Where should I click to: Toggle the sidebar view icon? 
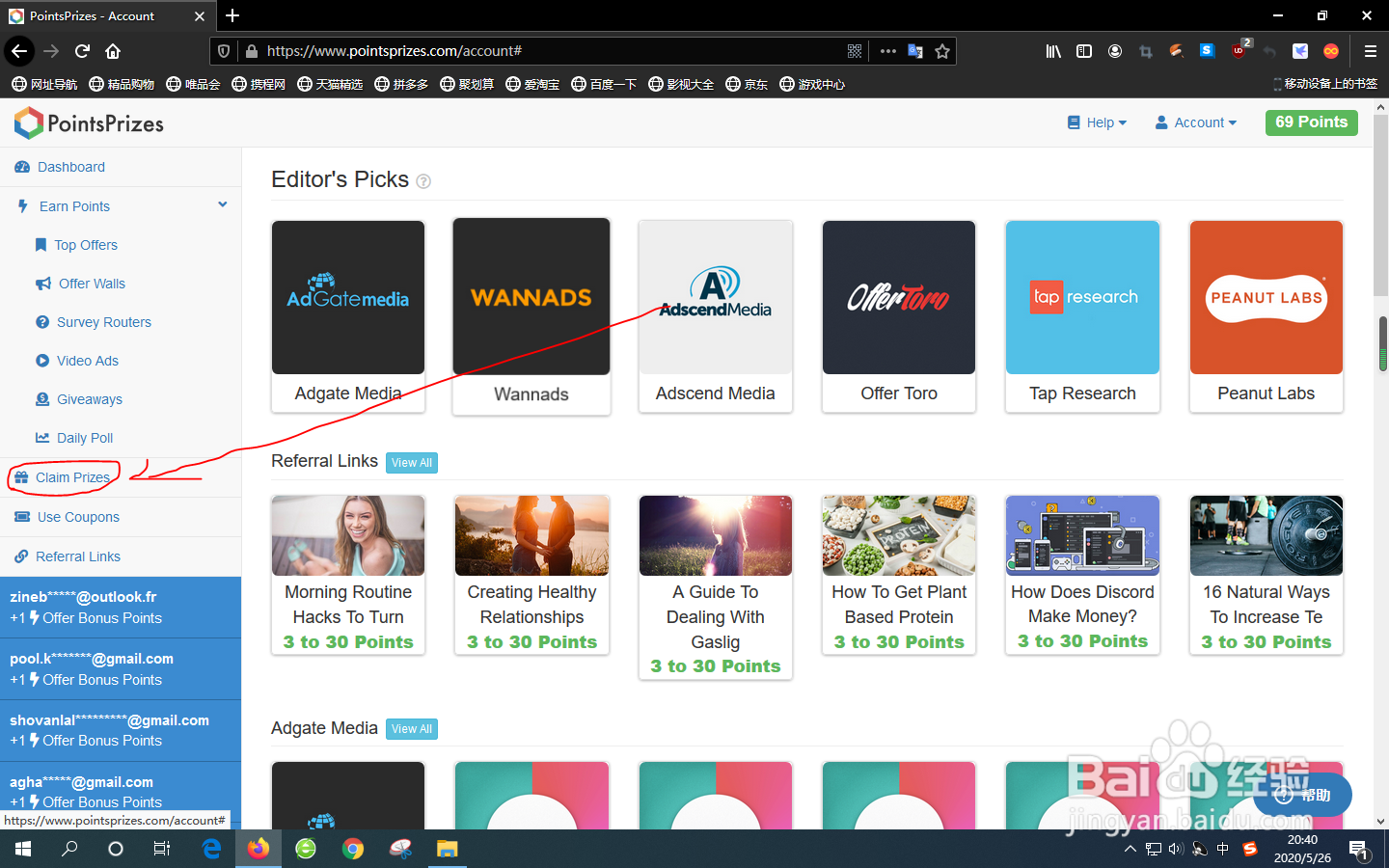[1084, 51]
